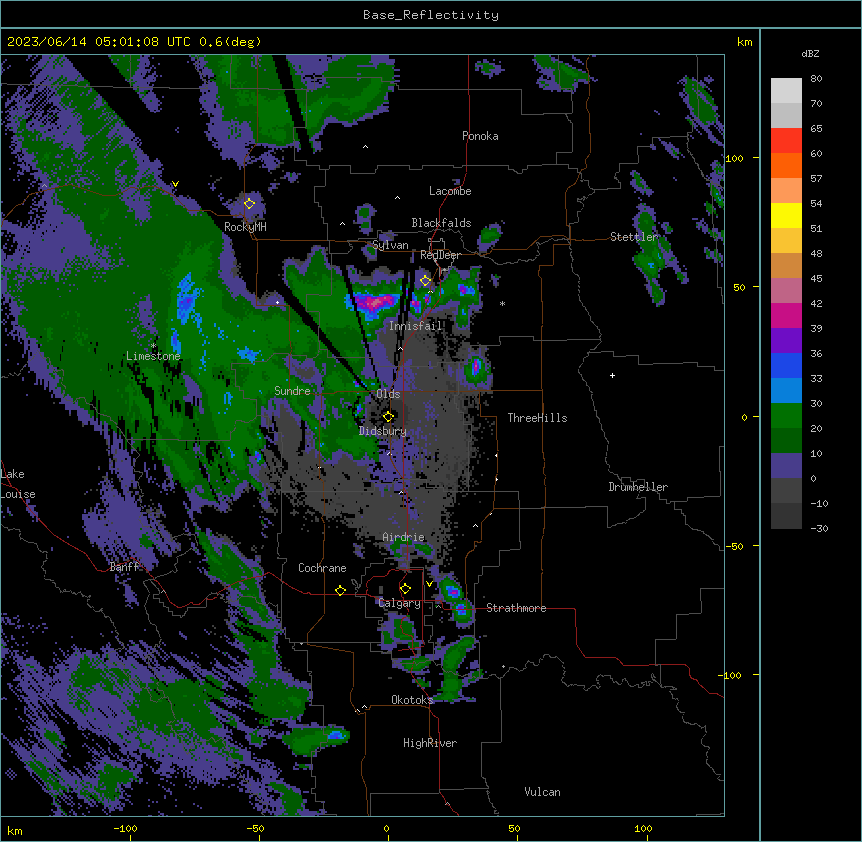Click the Okotoks town label
Image resolution: width=862 pixels, height=842 pixels.
(412, 700)
